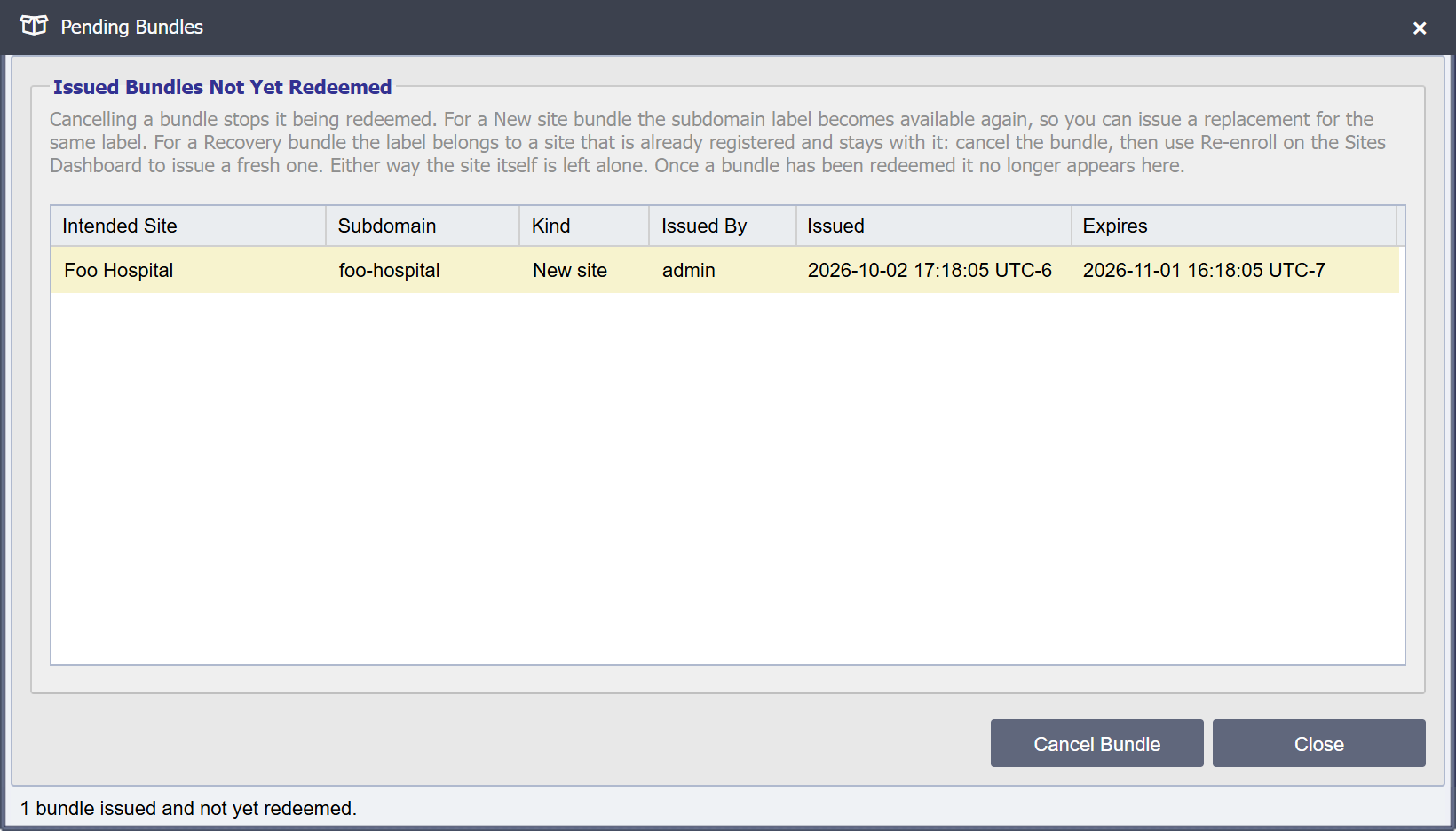Image resolution: width=1456 pixels, height=831 pixels.
Task: Sort by Expires column header
Action: [1234, 226]
